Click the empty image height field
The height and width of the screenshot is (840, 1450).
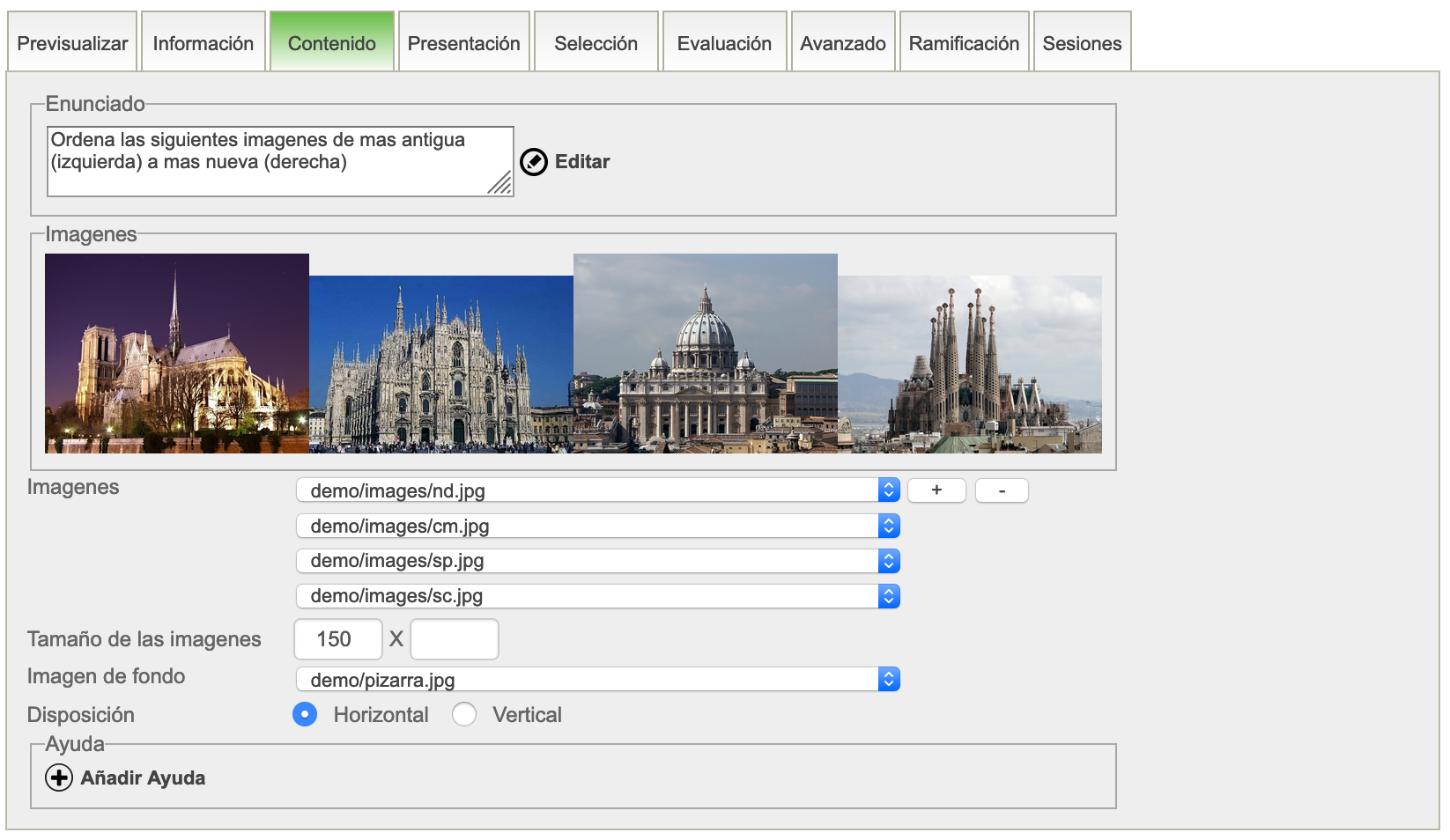click(455, 639)
